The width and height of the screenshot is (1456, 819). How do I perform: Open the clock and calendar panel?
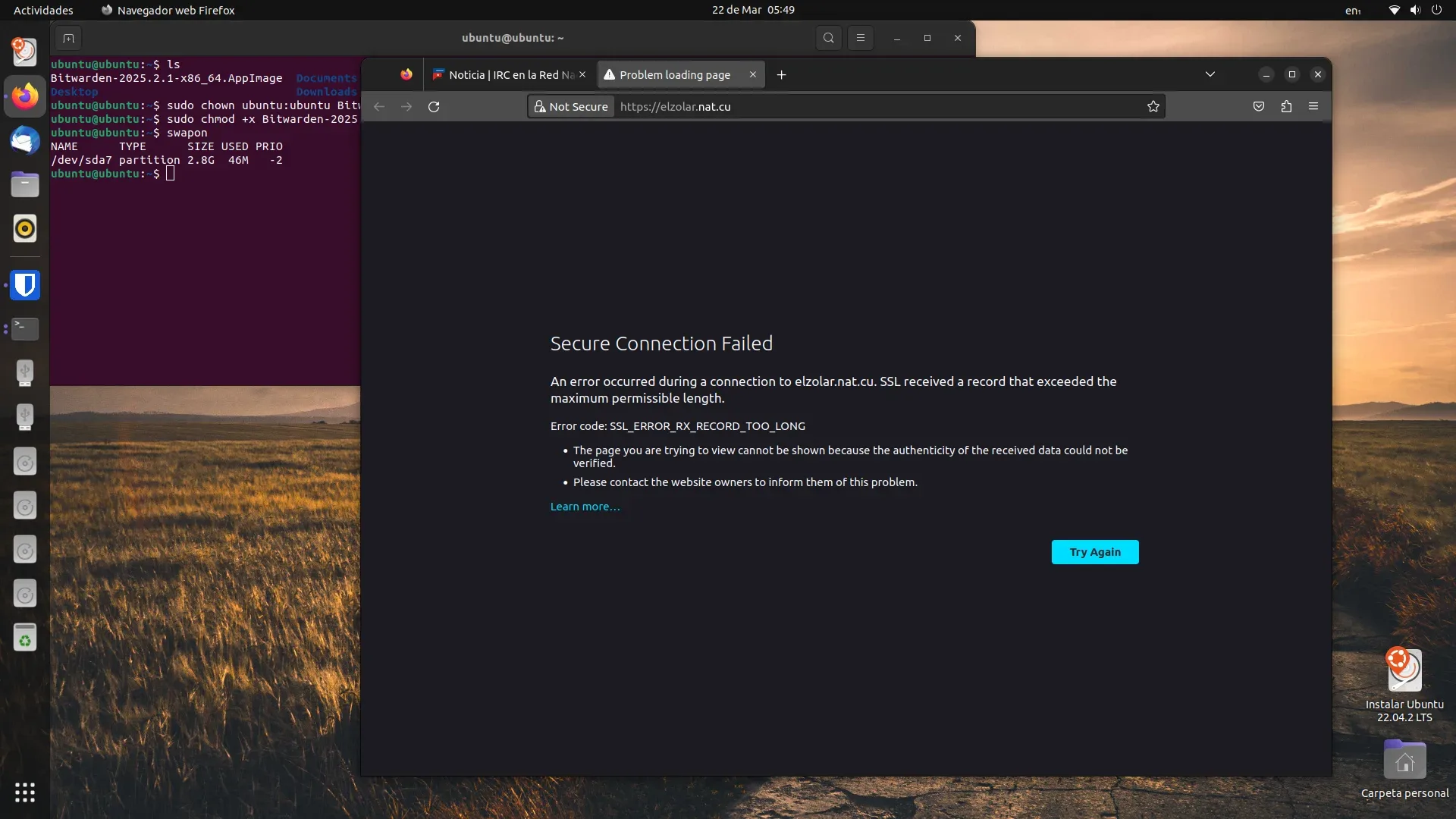[752, 10]
